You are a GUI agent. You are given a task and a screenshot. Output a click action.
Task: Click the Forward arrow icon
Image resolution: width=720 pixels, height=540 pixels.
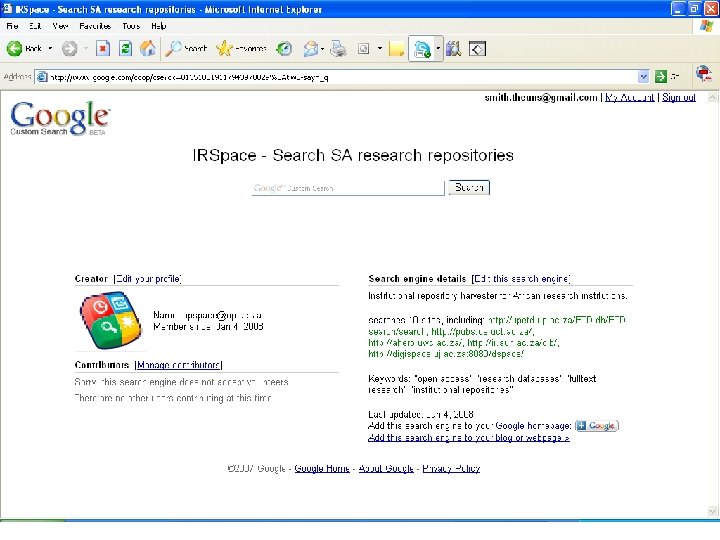coord(70,48)
